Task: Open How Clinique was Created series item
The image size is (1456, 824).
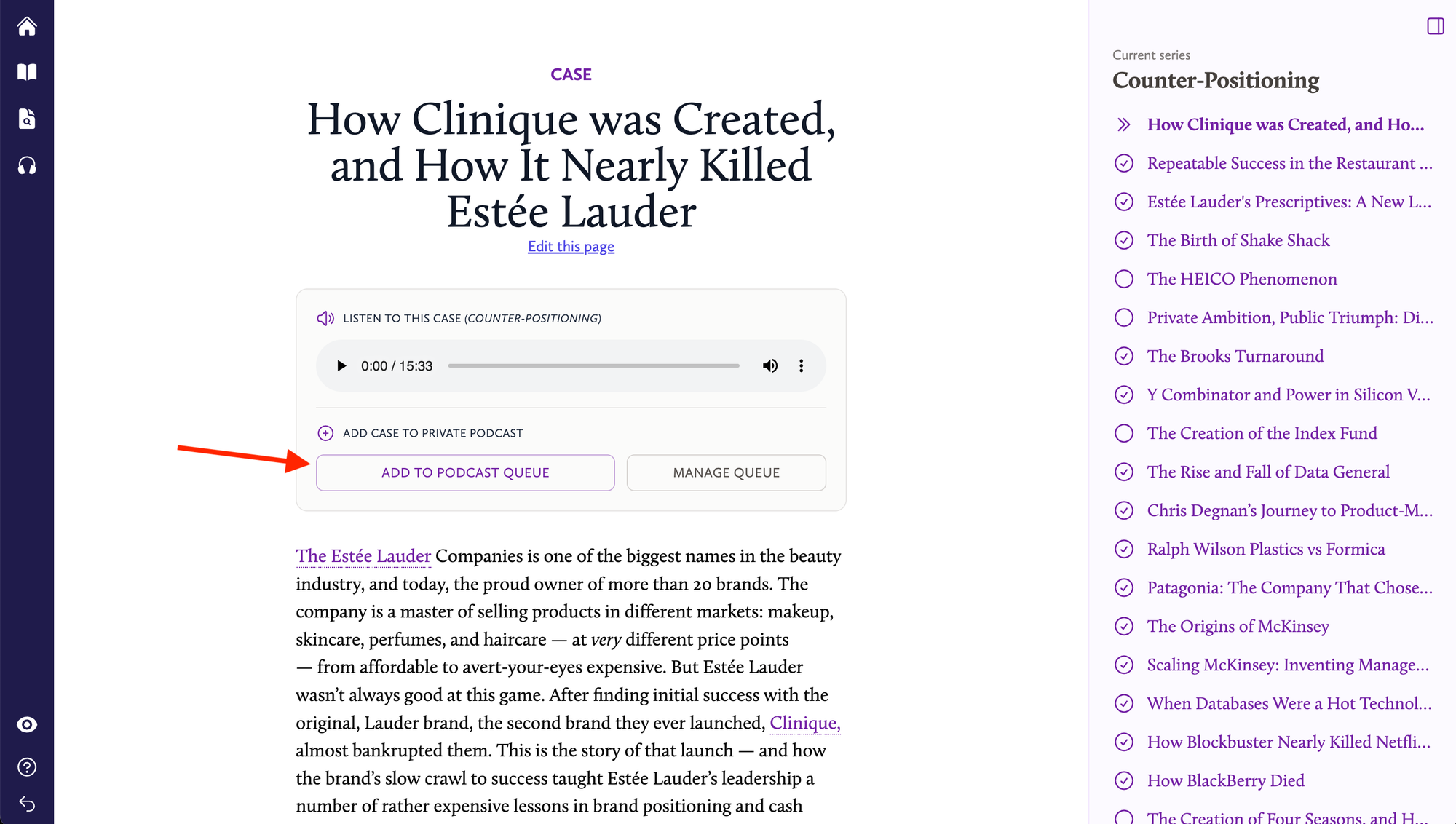Action: pyautogui.click(x=1286, y=124)
